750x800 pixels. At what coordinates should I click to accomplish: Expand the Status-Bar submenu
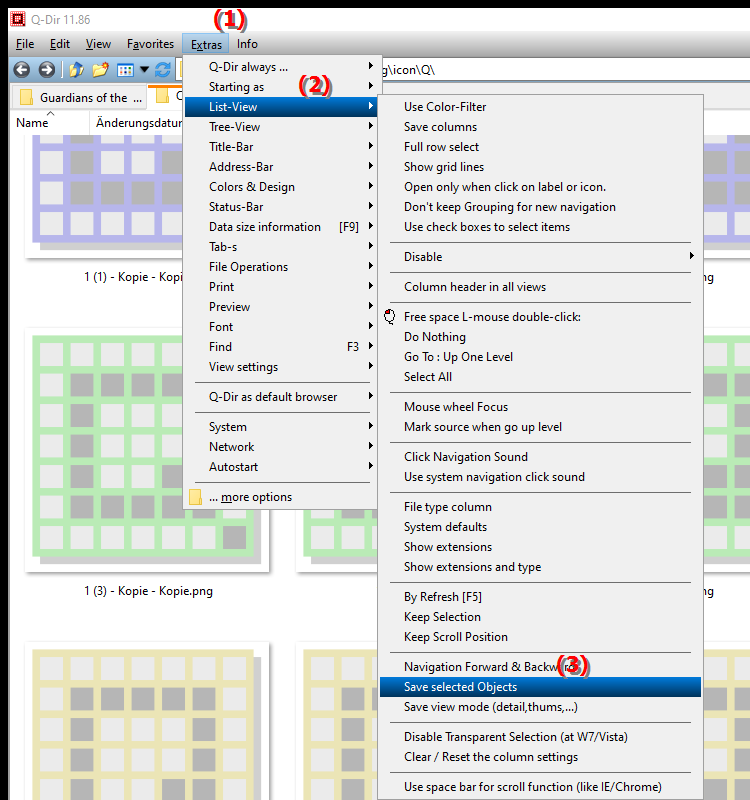pyautogui.click(x=281, y=207)
